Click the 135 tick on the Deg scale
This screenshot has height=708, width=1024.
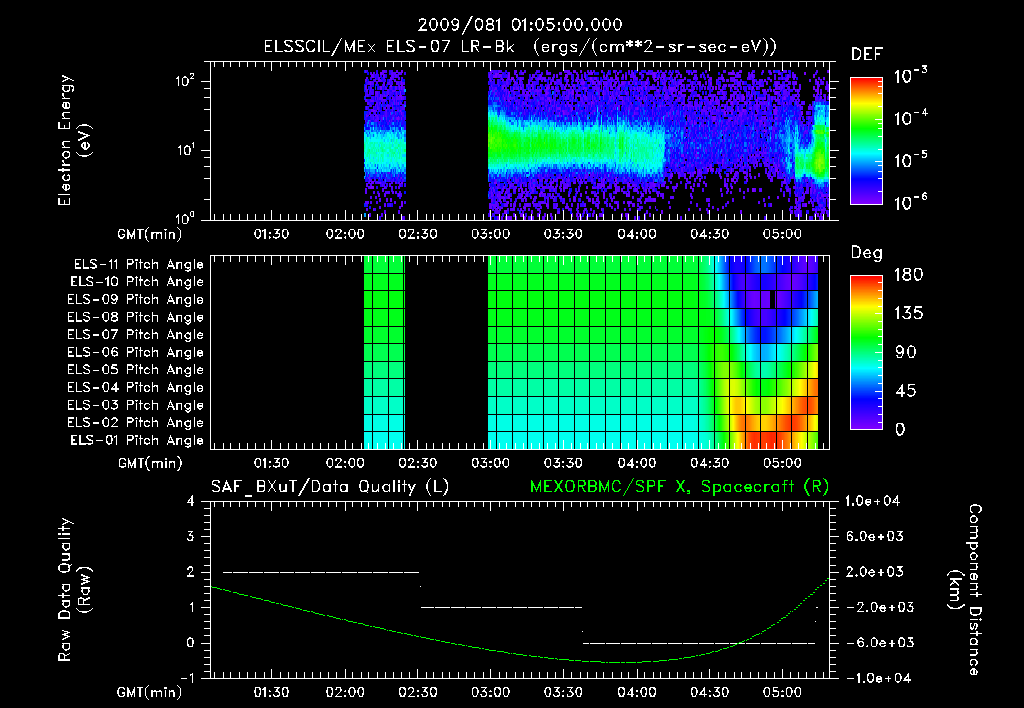tap(908, 314)
